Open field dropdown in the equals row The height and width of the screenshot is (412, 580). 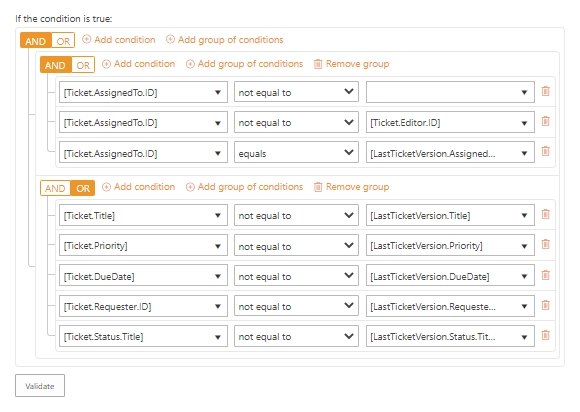(143, 152)
